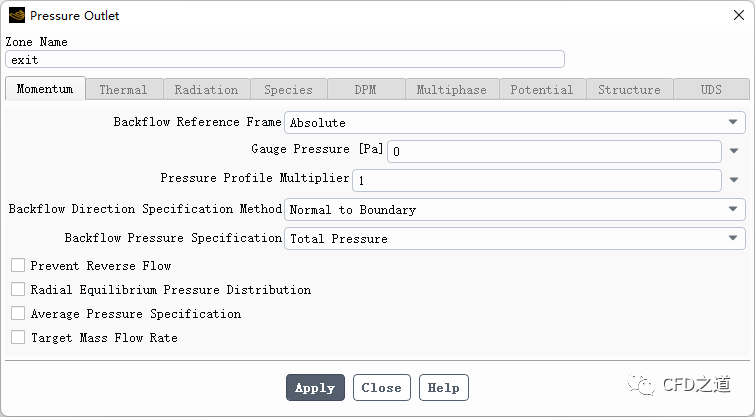Click Pressure Profile Multiplier side arrow
Image resolution: width=755 pixels, height=417 pixels.
pos(734,181)
